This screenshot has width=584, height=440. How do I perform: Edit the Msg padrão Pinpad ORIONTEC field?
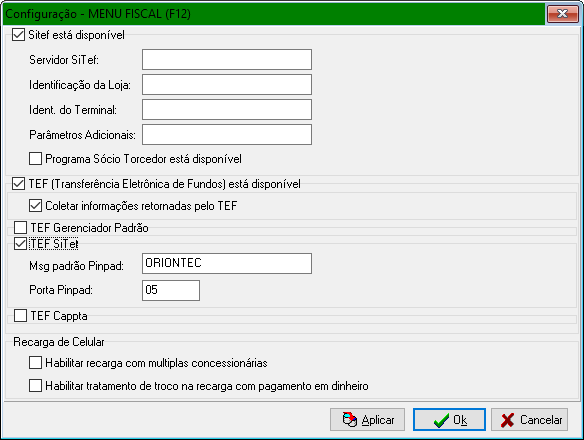pos(227,263)
